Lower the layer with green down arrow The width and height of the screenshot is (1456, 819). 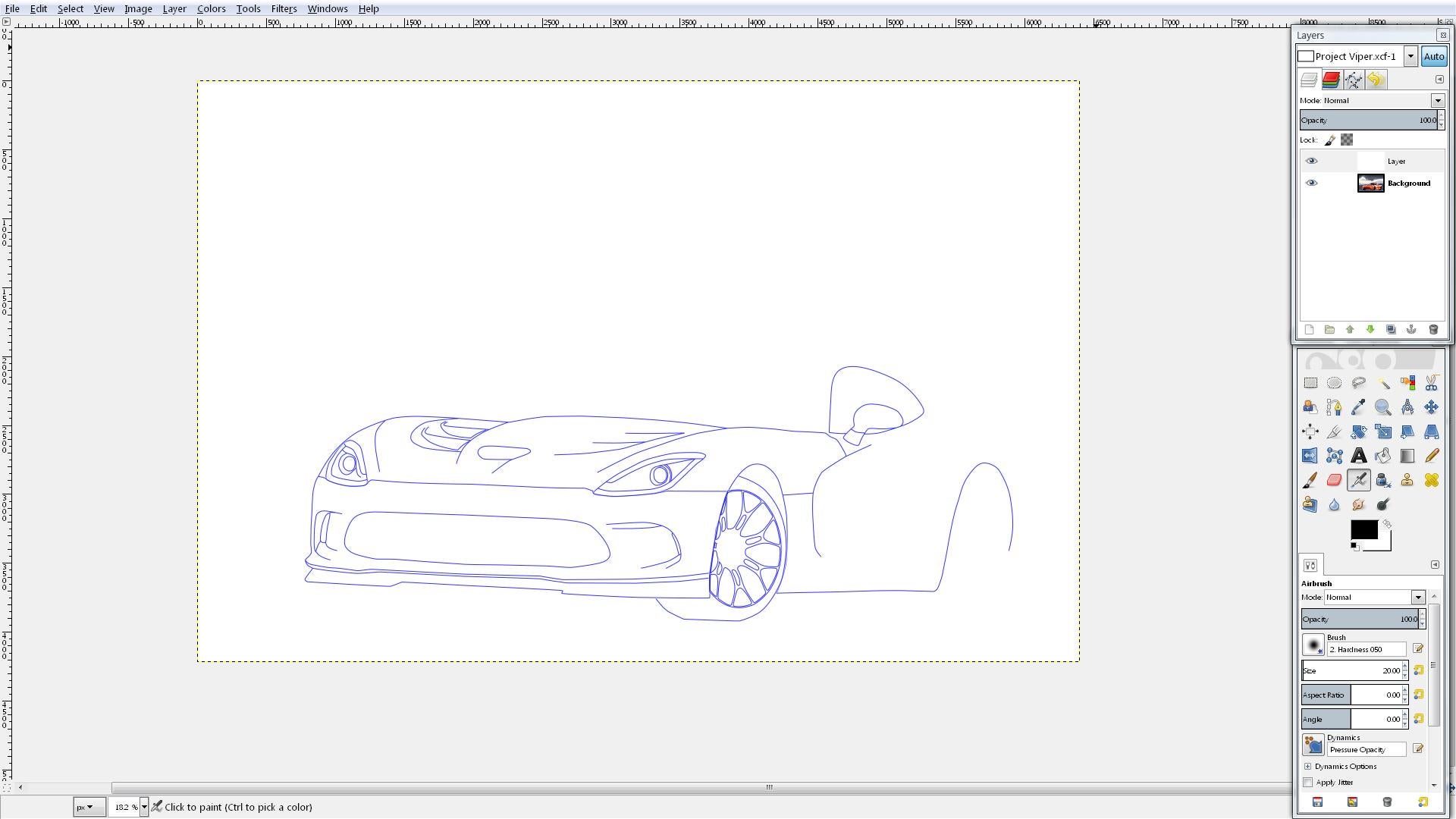pos(1370,330)
